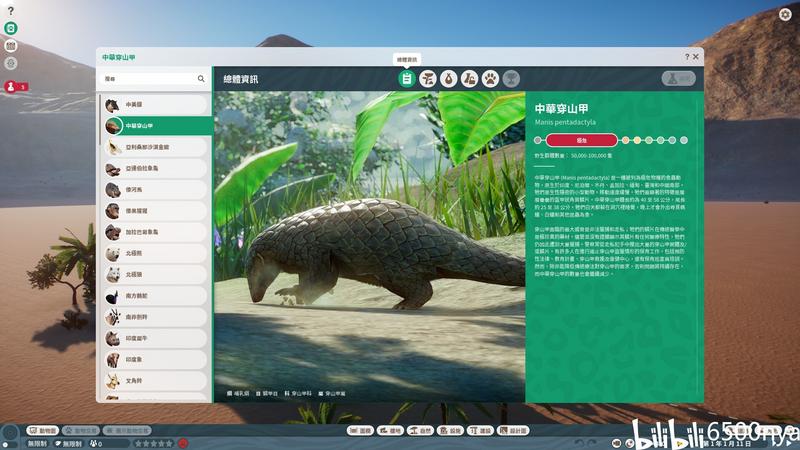Open the 自然 nature build menu
The image size is (800, 450).
[x=420, y=431]
